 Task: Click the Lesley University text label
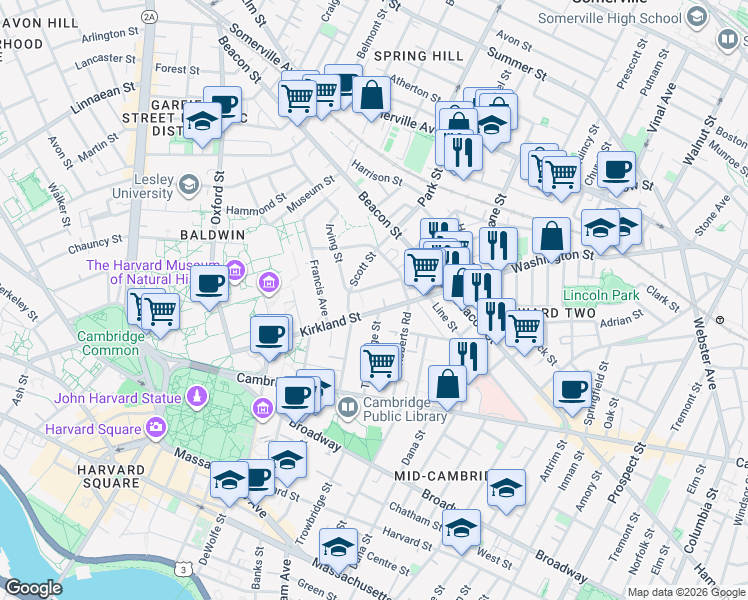point(142,186)
